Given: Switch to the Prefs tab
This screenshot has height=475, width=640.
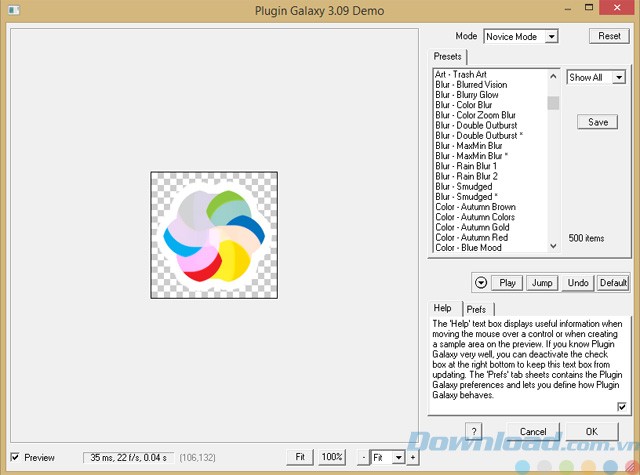Looking at the screenshot, I should coord(476,309).
